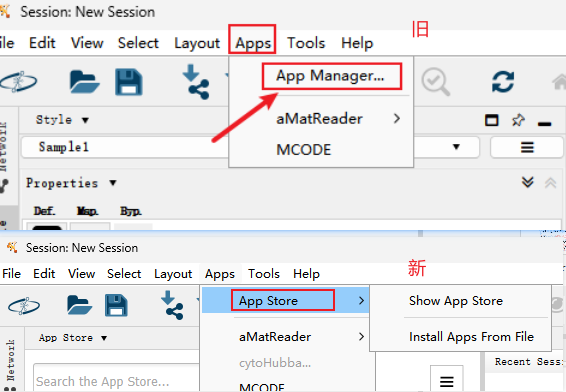Open Edit menu in upper window
The width and height of the screenshot is (566, 392).
[x=42, y=43]
